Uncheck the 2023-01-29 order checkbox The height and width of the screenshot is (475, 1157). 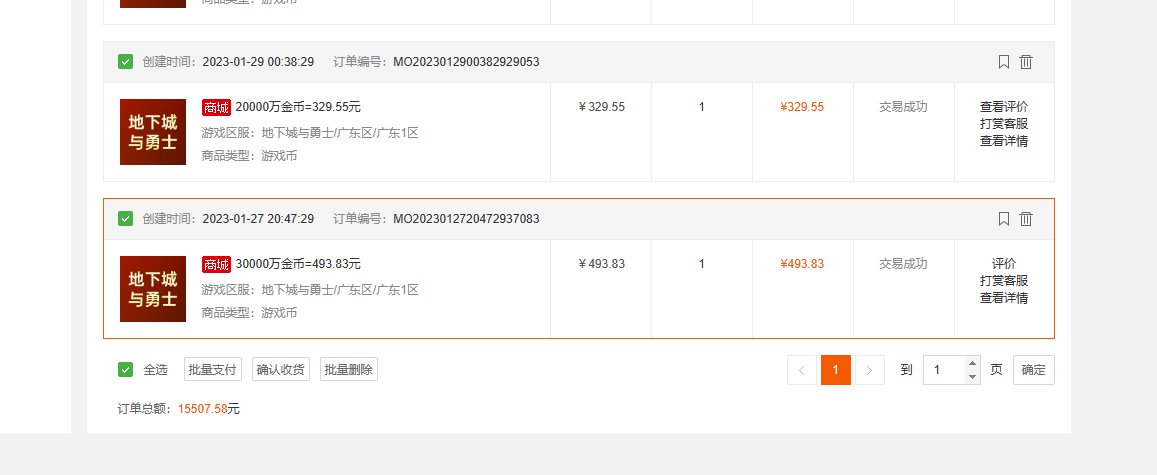click(125, 62)
